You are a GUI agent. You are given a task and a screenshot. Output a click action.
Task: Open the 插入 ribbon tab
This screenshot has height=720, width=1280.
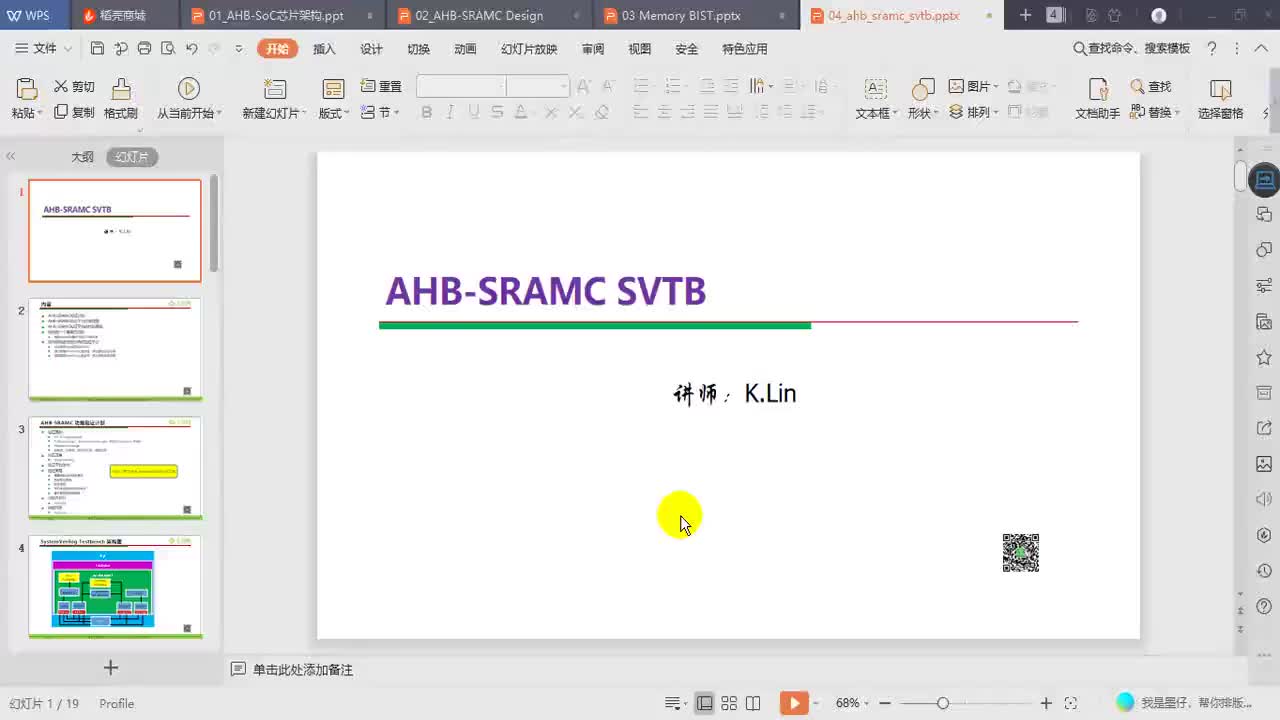pyautogui.click(x=324, y=49)
